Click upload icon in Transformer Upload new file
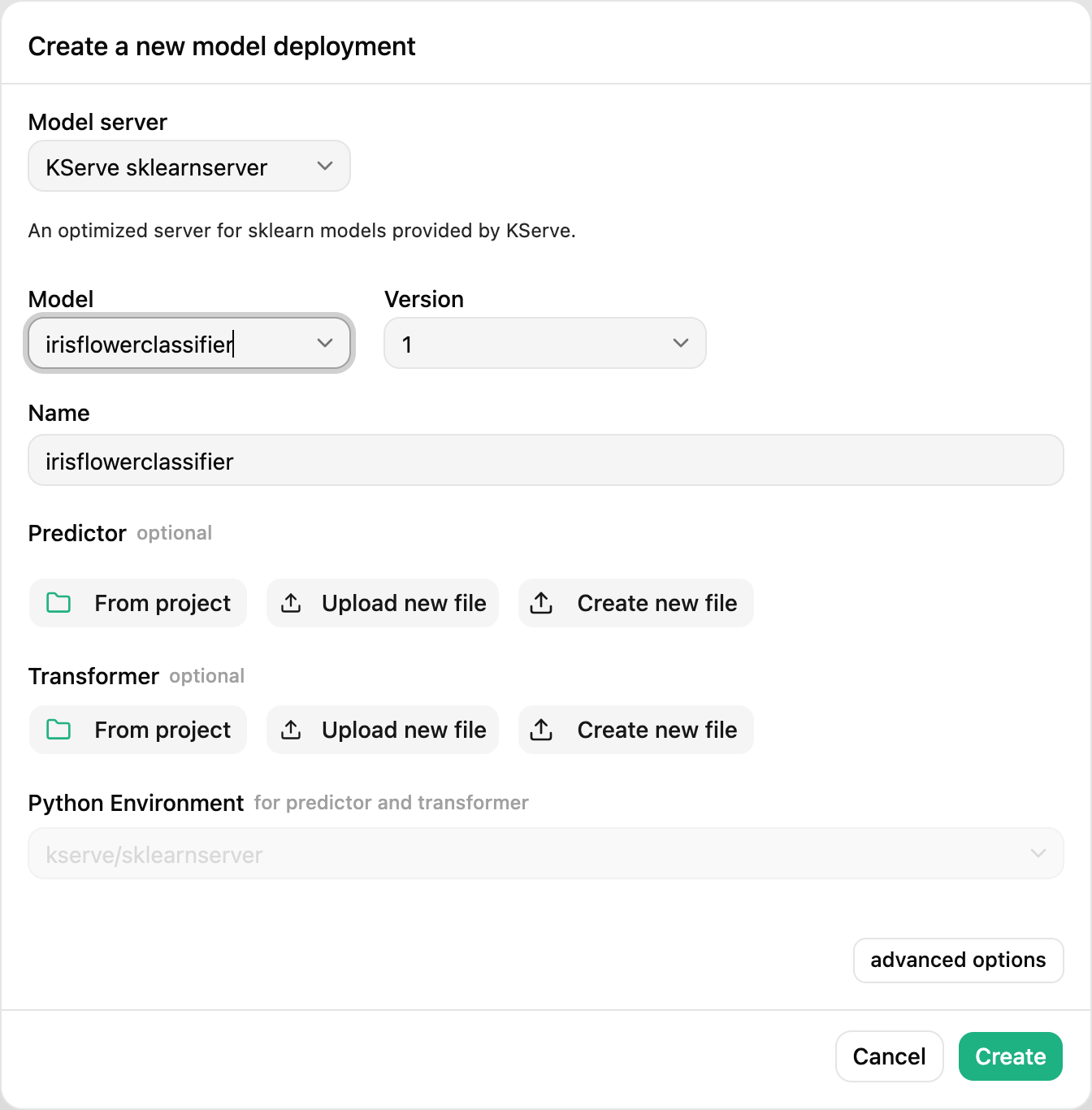The height and width of the screenshot is (1110, 1092). click(291, 730)
